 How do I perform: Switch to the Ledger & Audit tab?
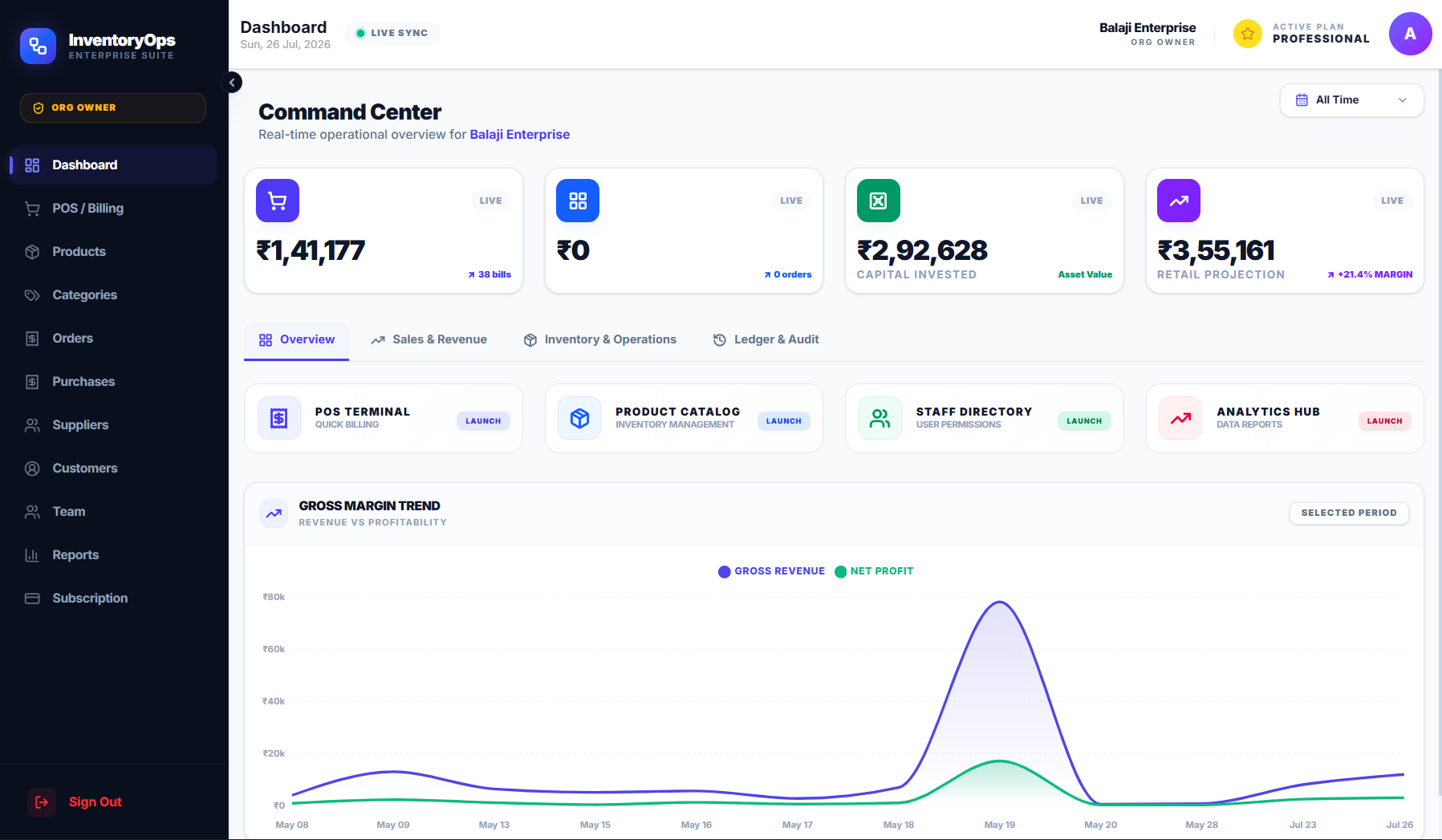click(766, 340)
